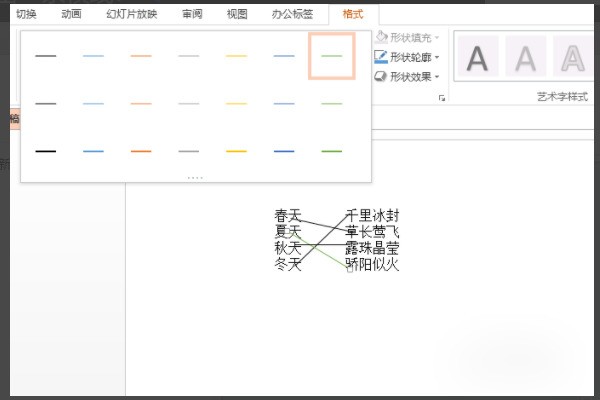Choose middle-row green line style
This screenshot has height=400, width=600.
click(332, 104)
